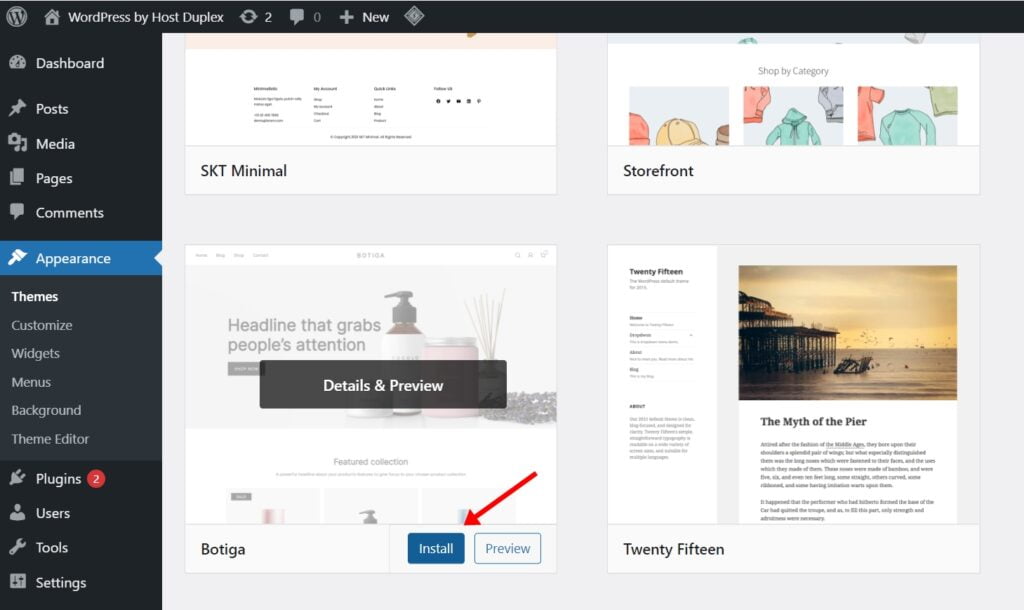
Task: Install the Botiga theme
Action: click(435, 548)
